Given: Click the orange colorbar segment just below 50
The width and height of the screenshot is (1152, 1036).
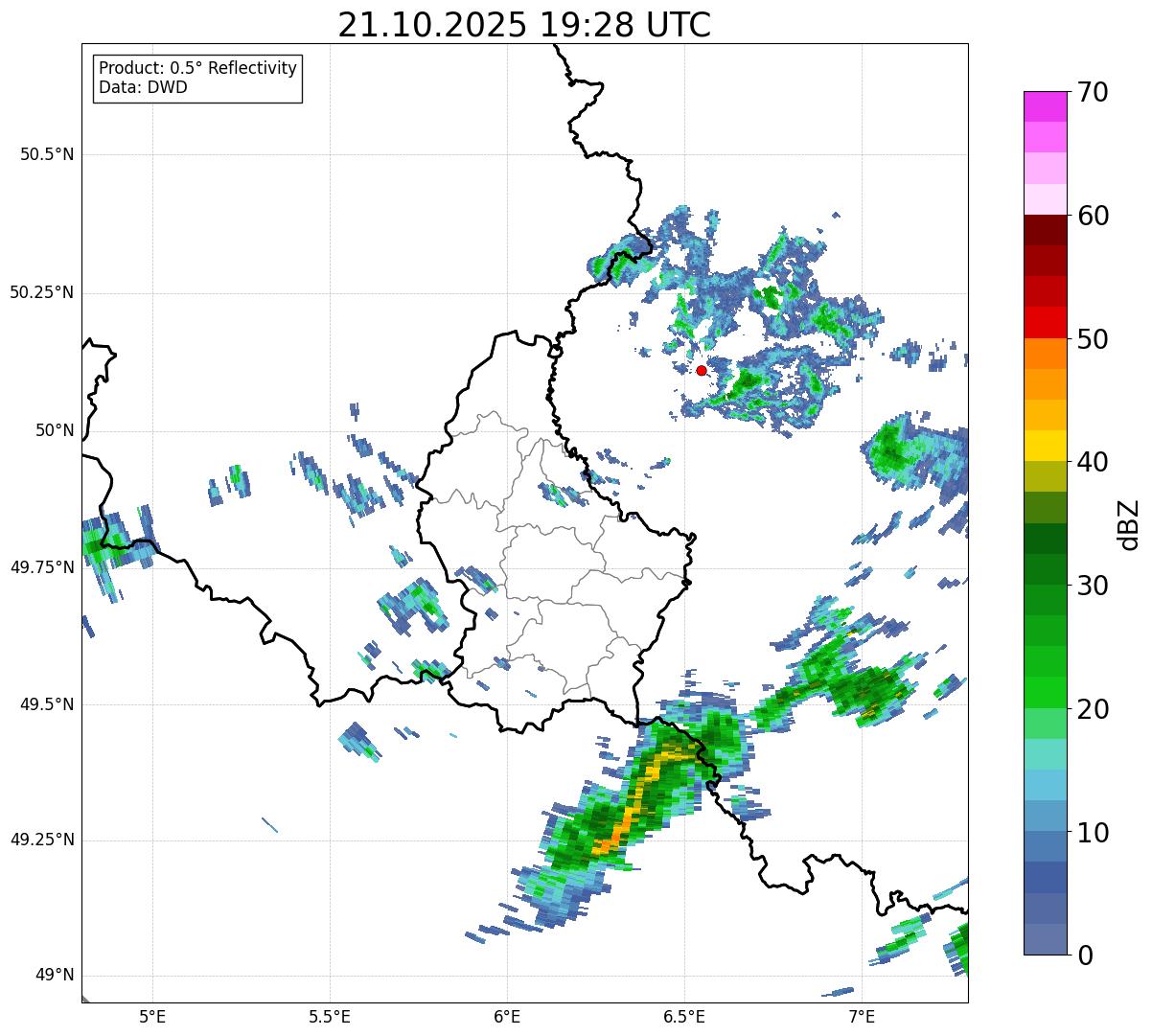Looking at the screenshot, I should [x=1045, y=354].
